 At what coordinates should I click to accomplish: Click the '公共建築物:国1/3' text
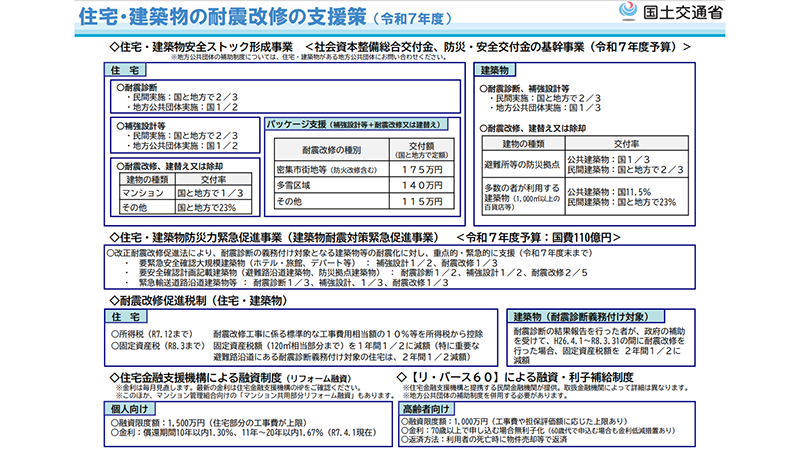[x=608, y=160]
